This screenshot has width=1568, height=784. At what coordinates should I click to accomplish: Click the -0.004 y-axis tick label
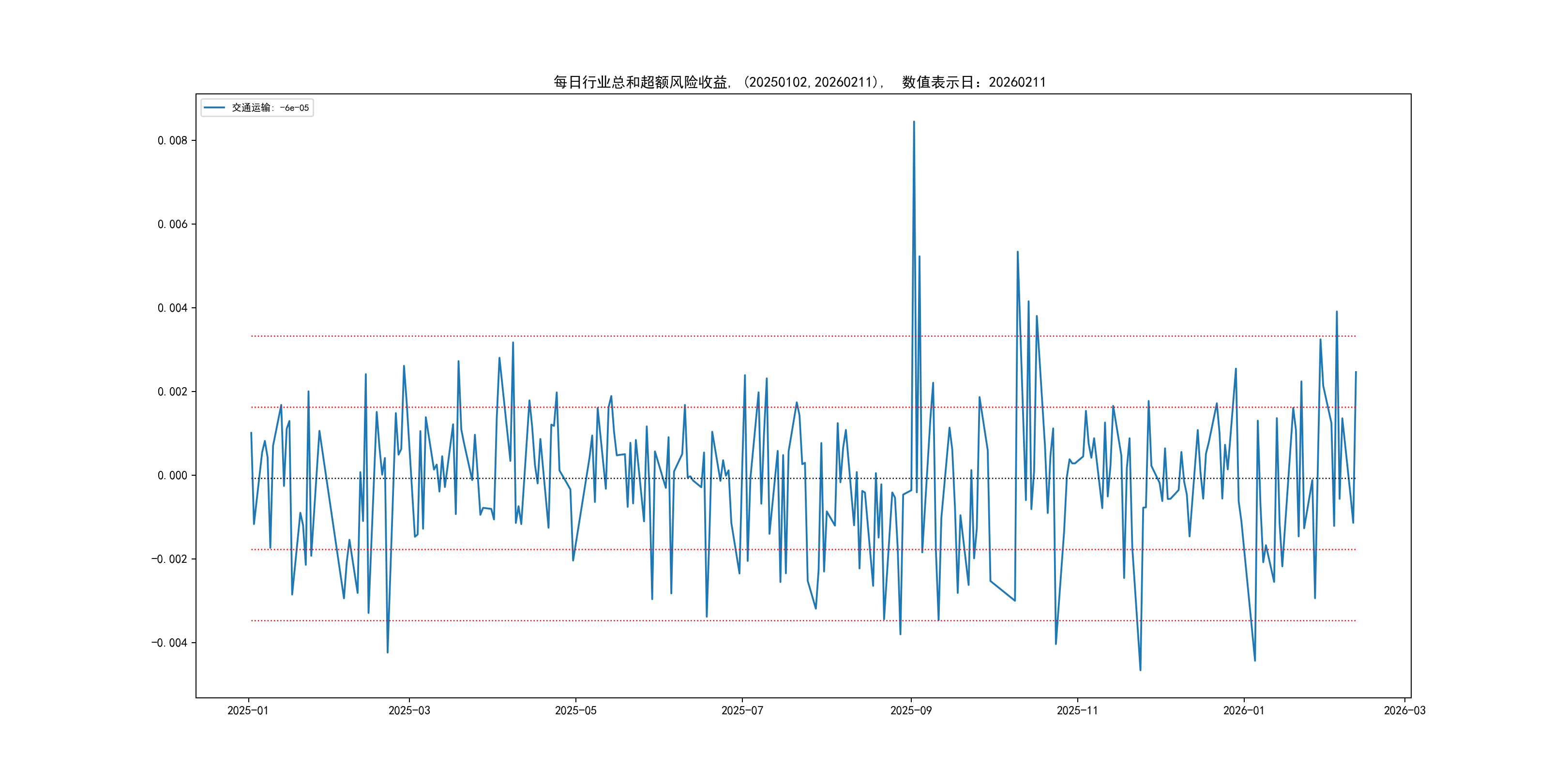(169, 643)
